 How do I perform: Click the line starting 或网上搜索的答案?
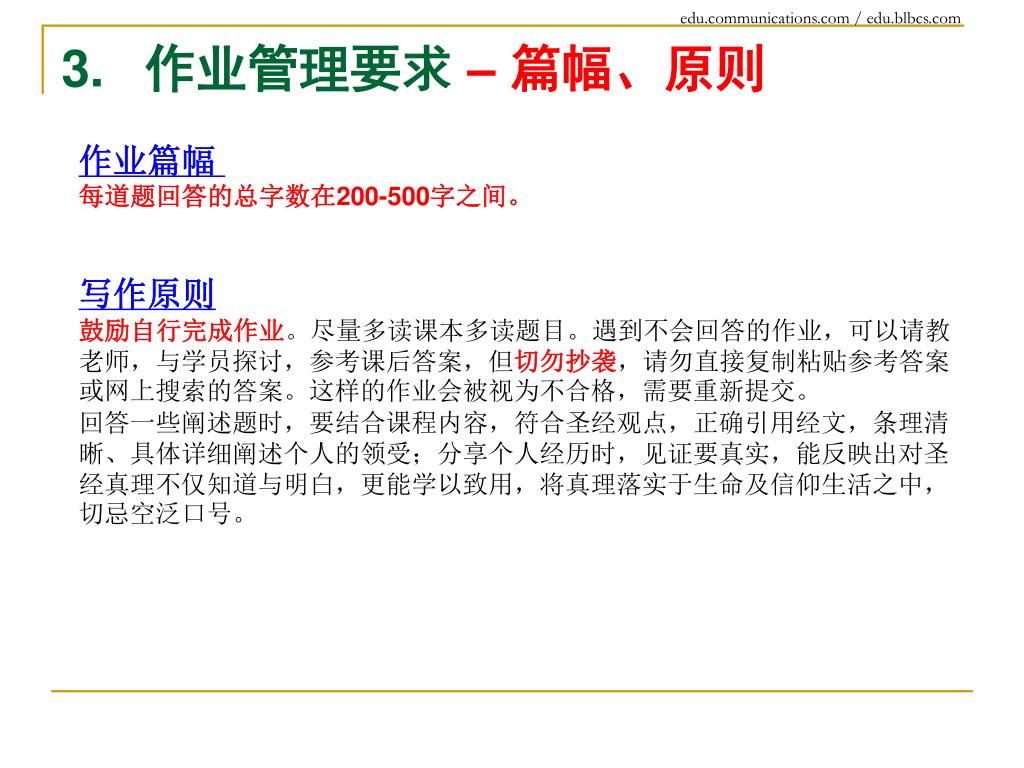(444, 391)
